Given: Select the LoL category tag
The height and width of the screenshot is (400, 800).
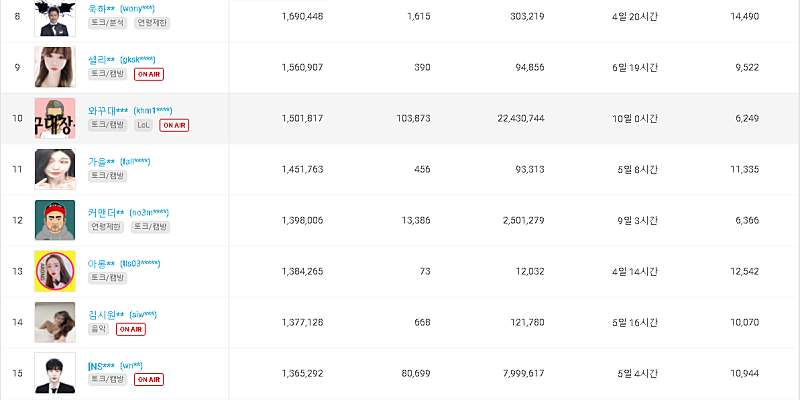Looking at the screenshot, I should (143, 125).
